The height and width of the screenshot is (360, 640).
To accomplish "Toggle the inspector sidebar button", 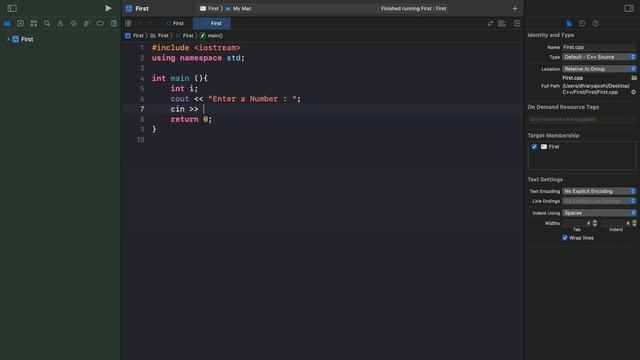I will pyautogui.click(x=629, y=8).
